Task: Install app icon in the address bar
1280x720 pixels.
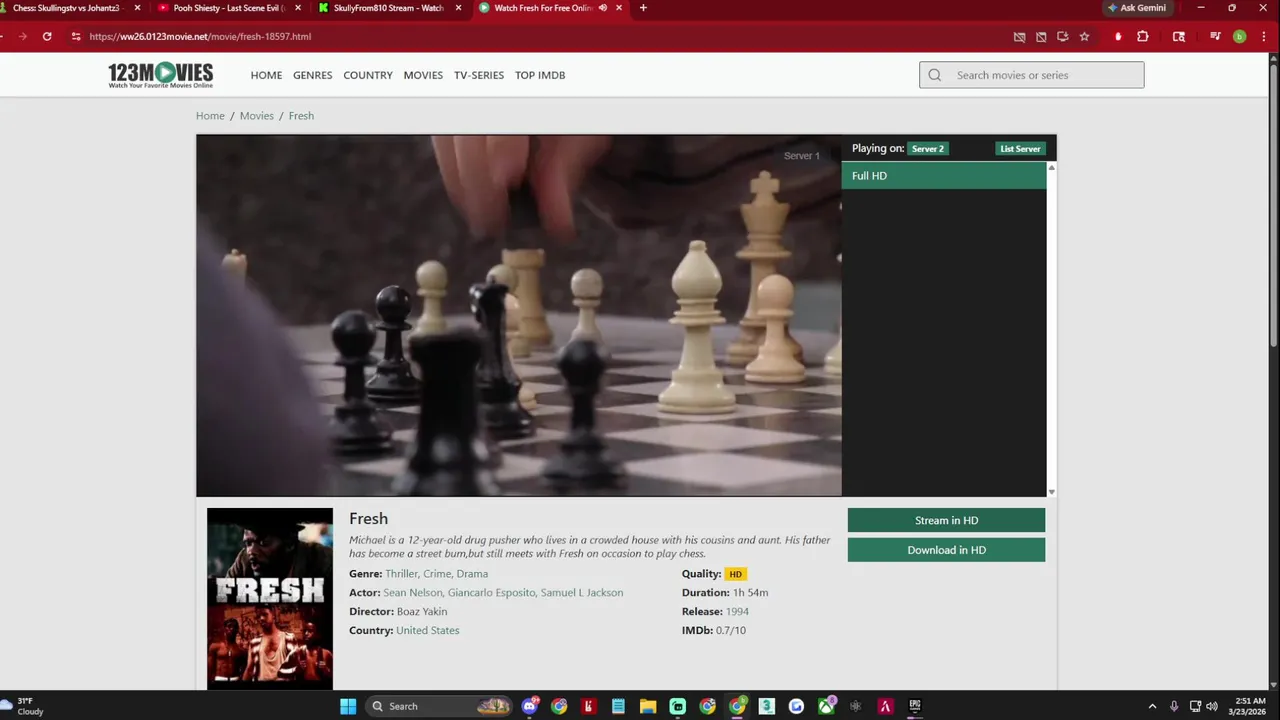Action: tap(1062, 36)
